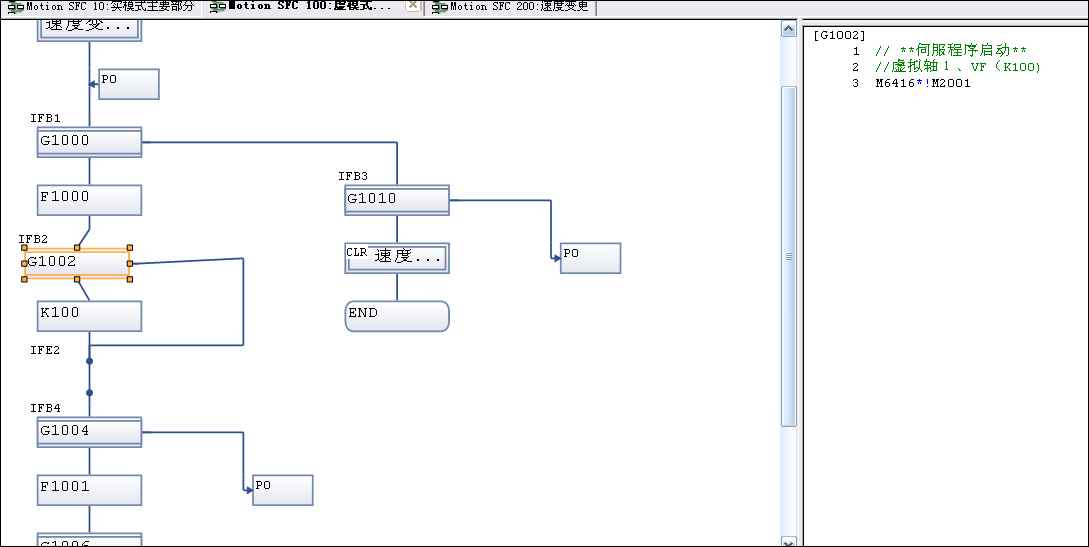This screenshot has width=1089, height=547.
Task: Click the CLR speed block under G1010
Action: (x=396, y=257)
